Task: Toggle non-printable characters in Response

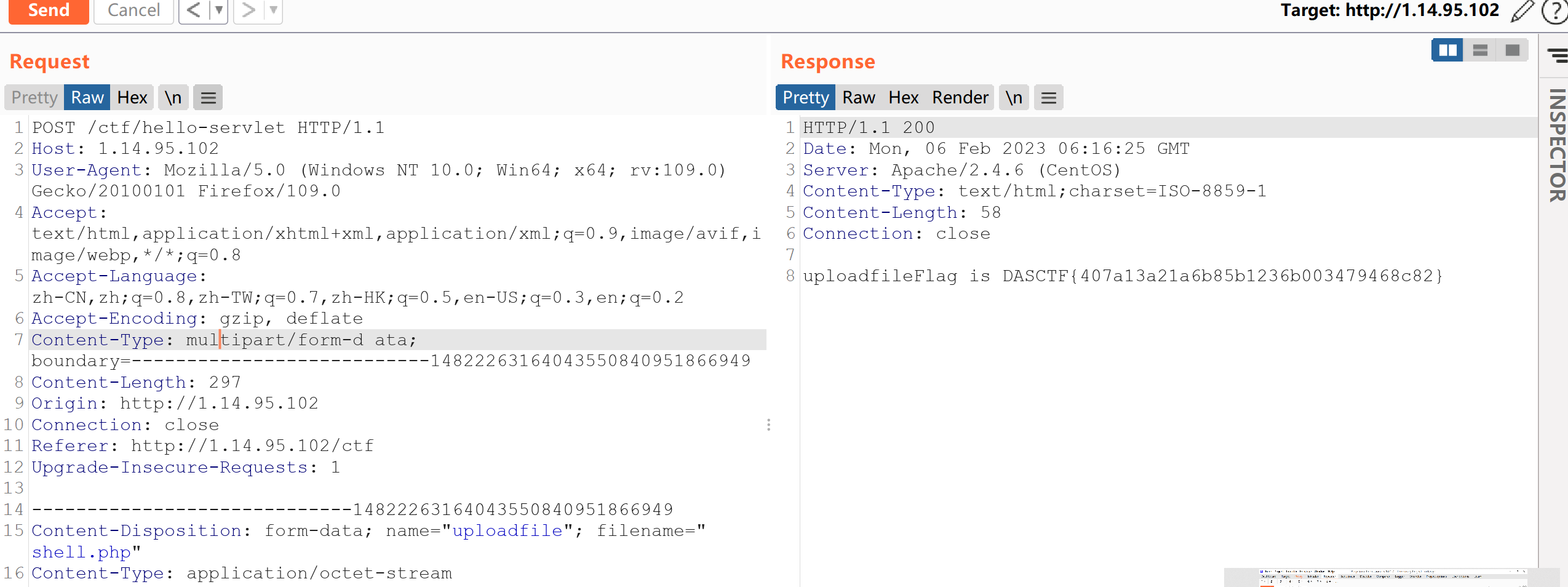Action: (1014, 97)
